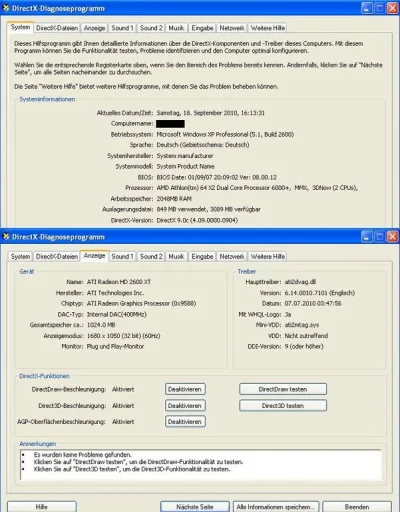
Task: Deactivate Direct3D-Beschleunigung
Action: 185,405
